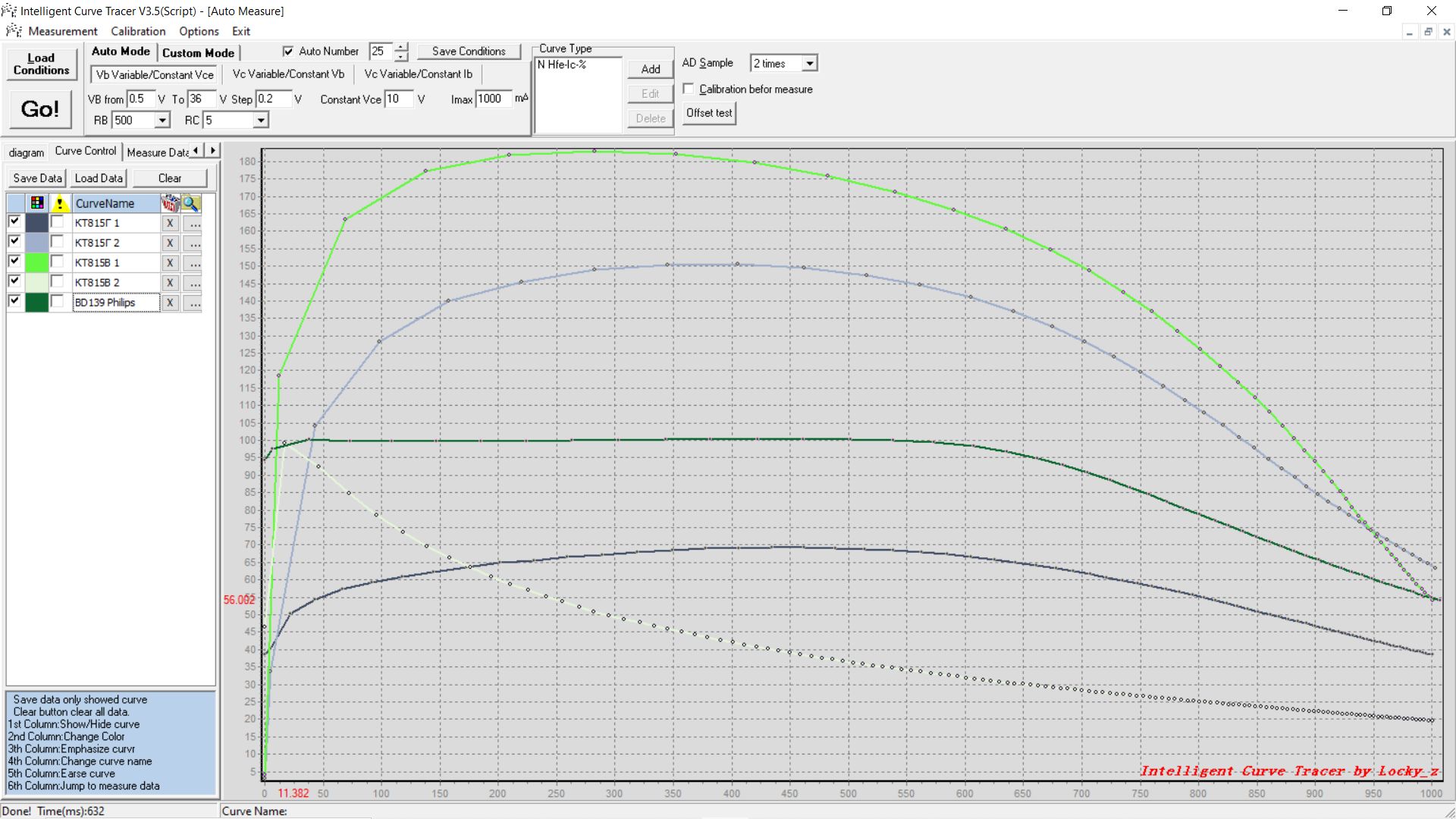
Task: Click the Constant Vce input field
Action: 398,99
